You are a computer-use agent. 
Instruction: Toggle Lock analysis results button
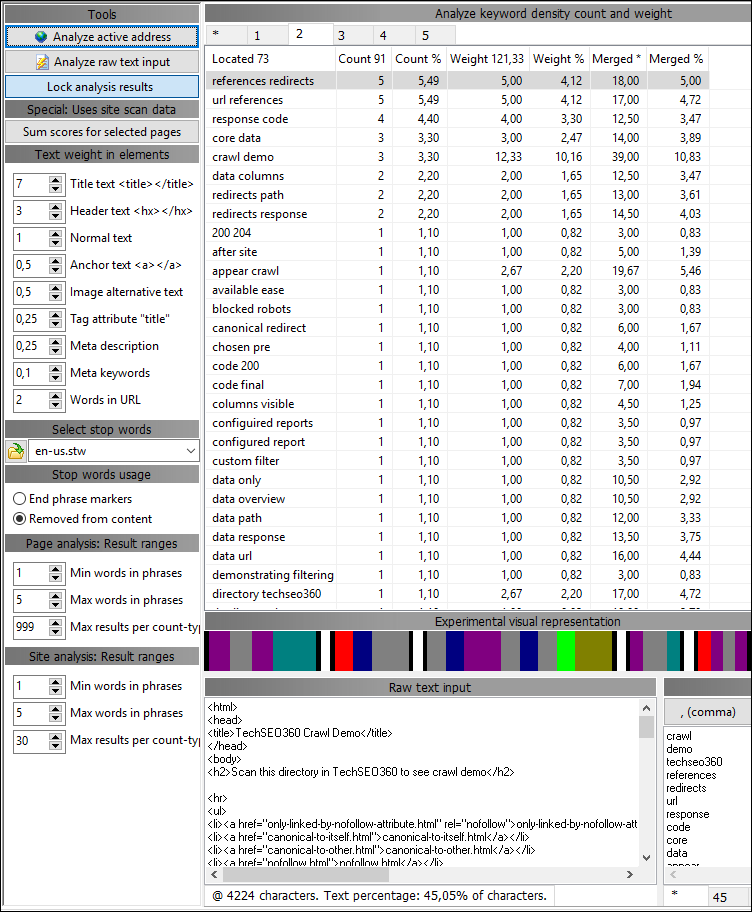[101, 87]
